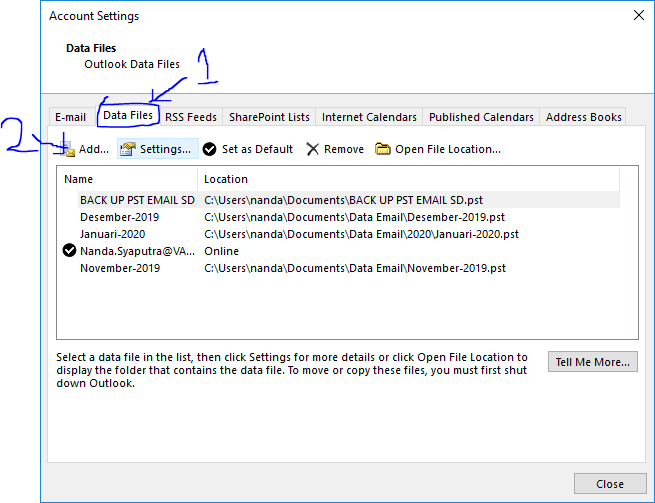Select the Desember-2019 data file
The width and height of the screenshot is (655, 503).
119,217
